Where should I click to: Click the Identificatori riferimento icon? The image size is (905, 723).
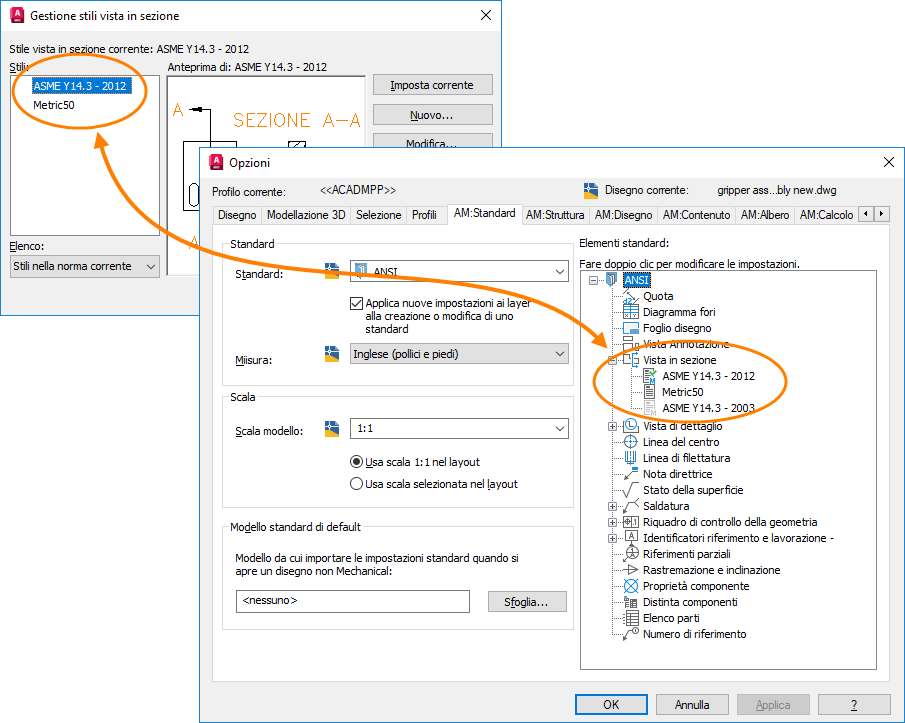coord(630,538)
